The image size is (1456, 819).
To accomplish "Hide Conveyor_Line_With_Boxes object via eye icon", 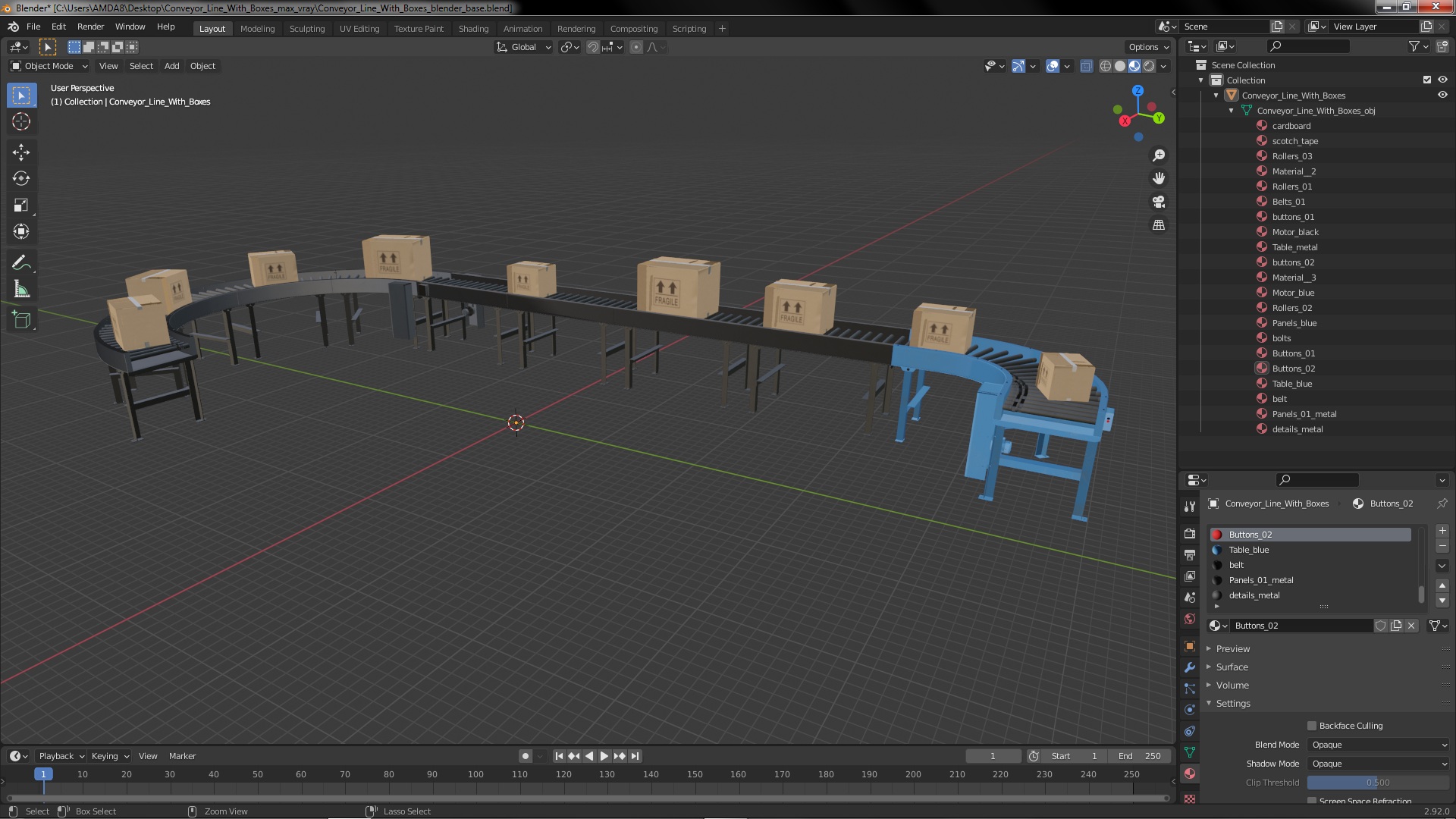I will [1442, 95].
